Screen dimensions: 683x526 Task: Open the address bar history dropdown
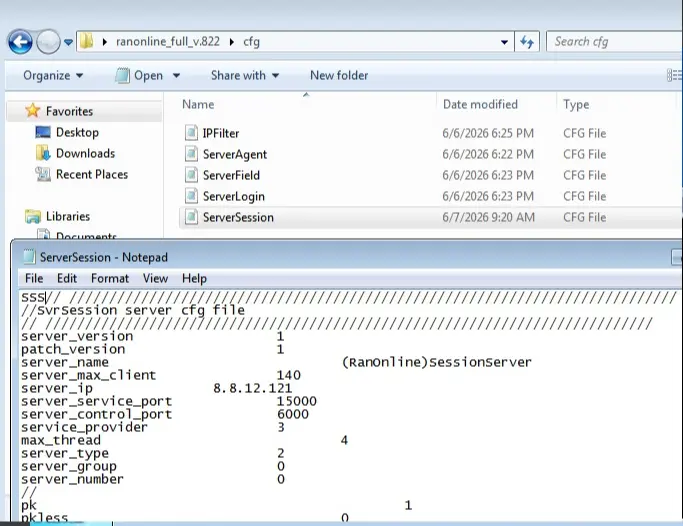pos(504,42)
